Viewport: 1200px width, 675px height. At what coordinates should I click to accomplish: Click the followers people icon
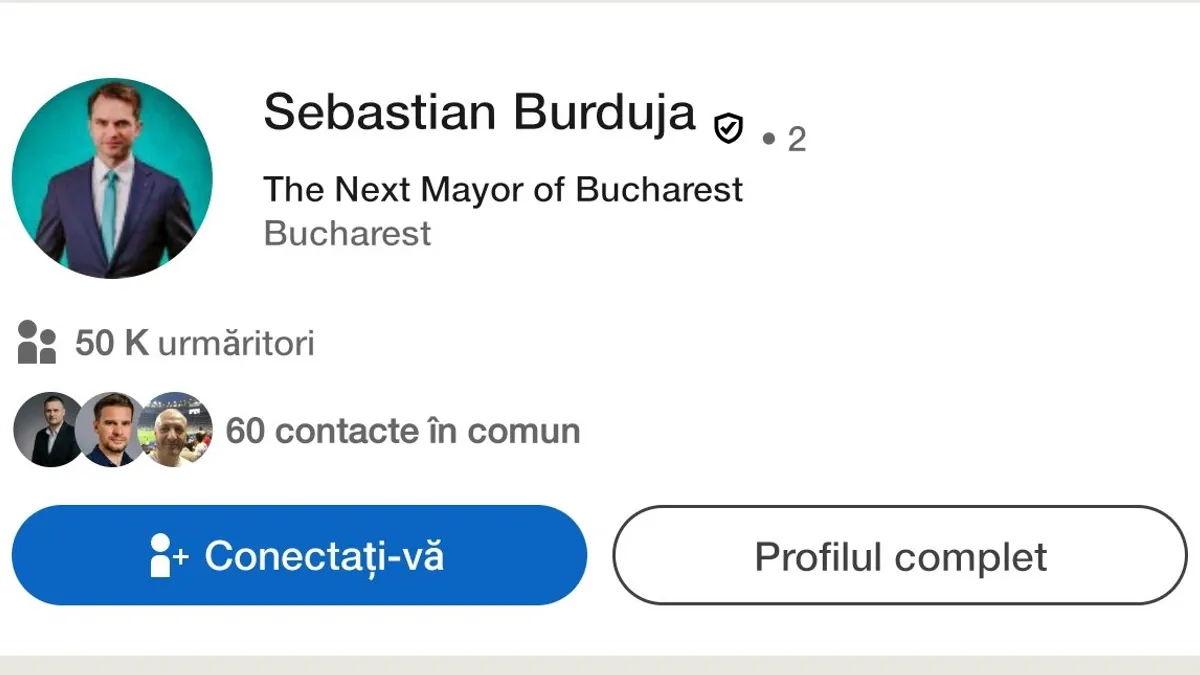click(x=37, y=343)
